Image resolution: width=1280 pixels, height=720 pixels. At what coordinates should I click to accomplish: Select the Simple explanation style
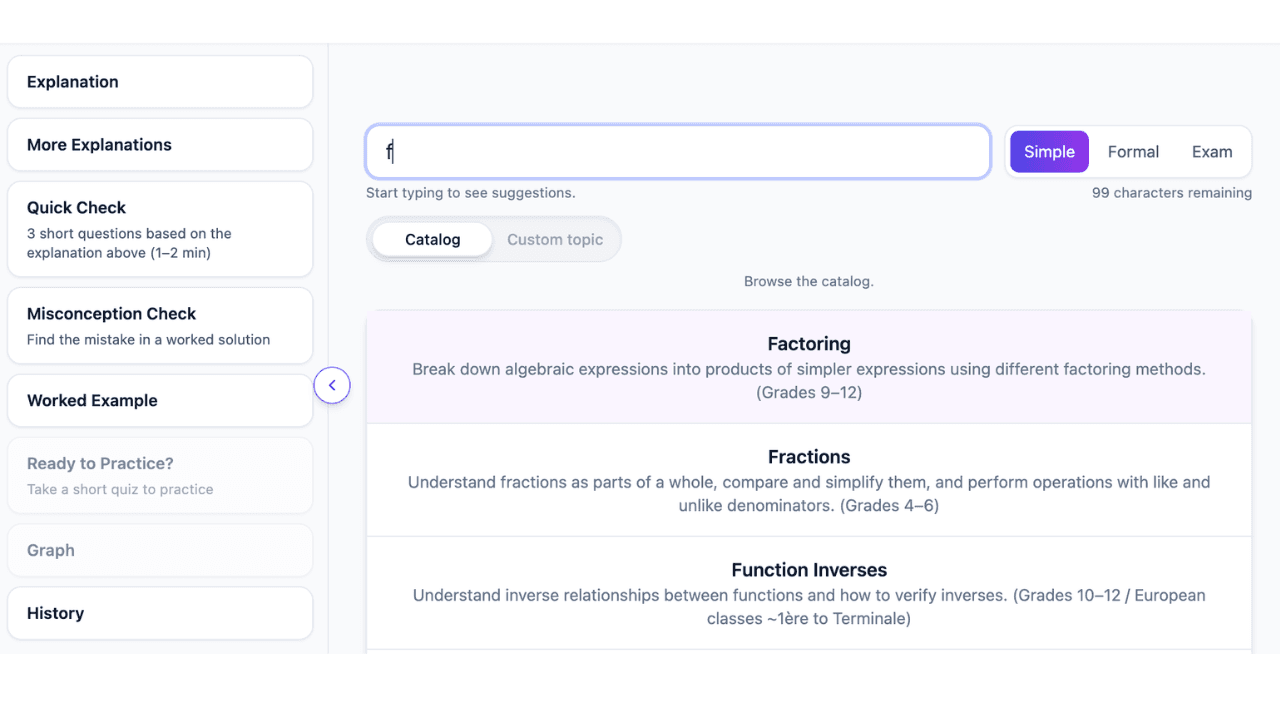pyautogui.click(x=1049, y=152)
